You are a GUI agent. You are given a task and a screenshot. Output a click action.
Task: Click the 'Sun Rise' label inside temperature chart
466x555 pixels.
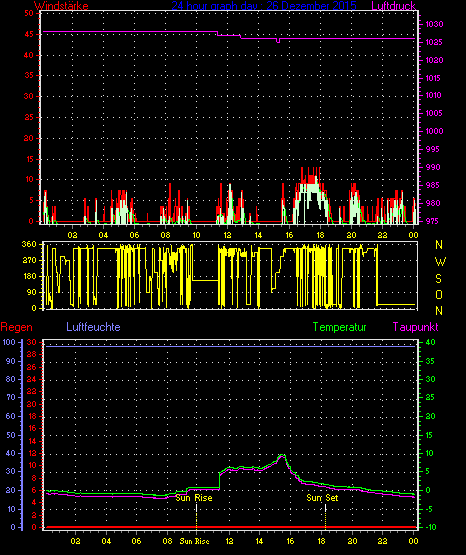click(x=194, y=498)
